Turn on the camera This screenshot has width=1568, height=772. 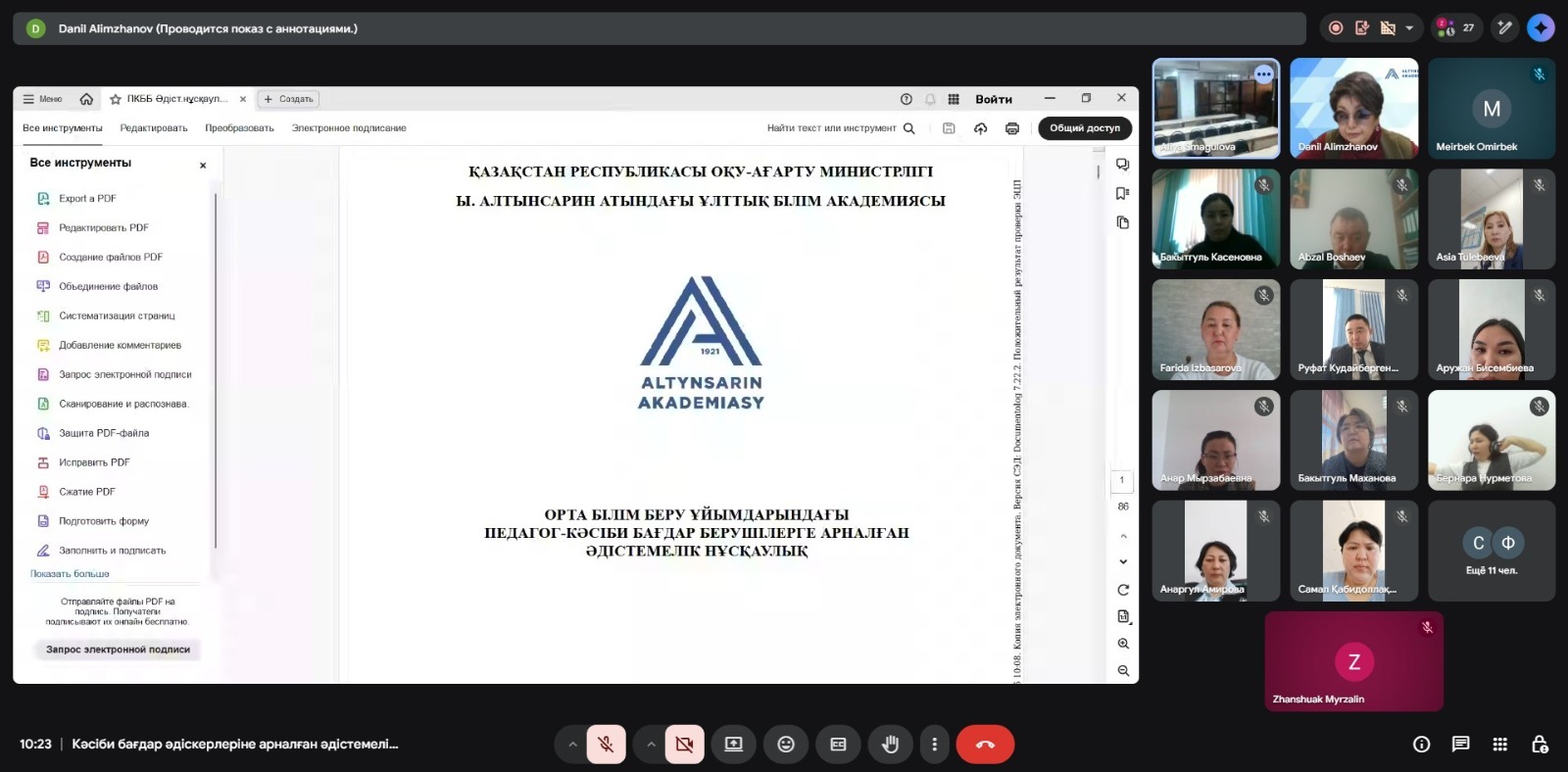tap(684, 745)
